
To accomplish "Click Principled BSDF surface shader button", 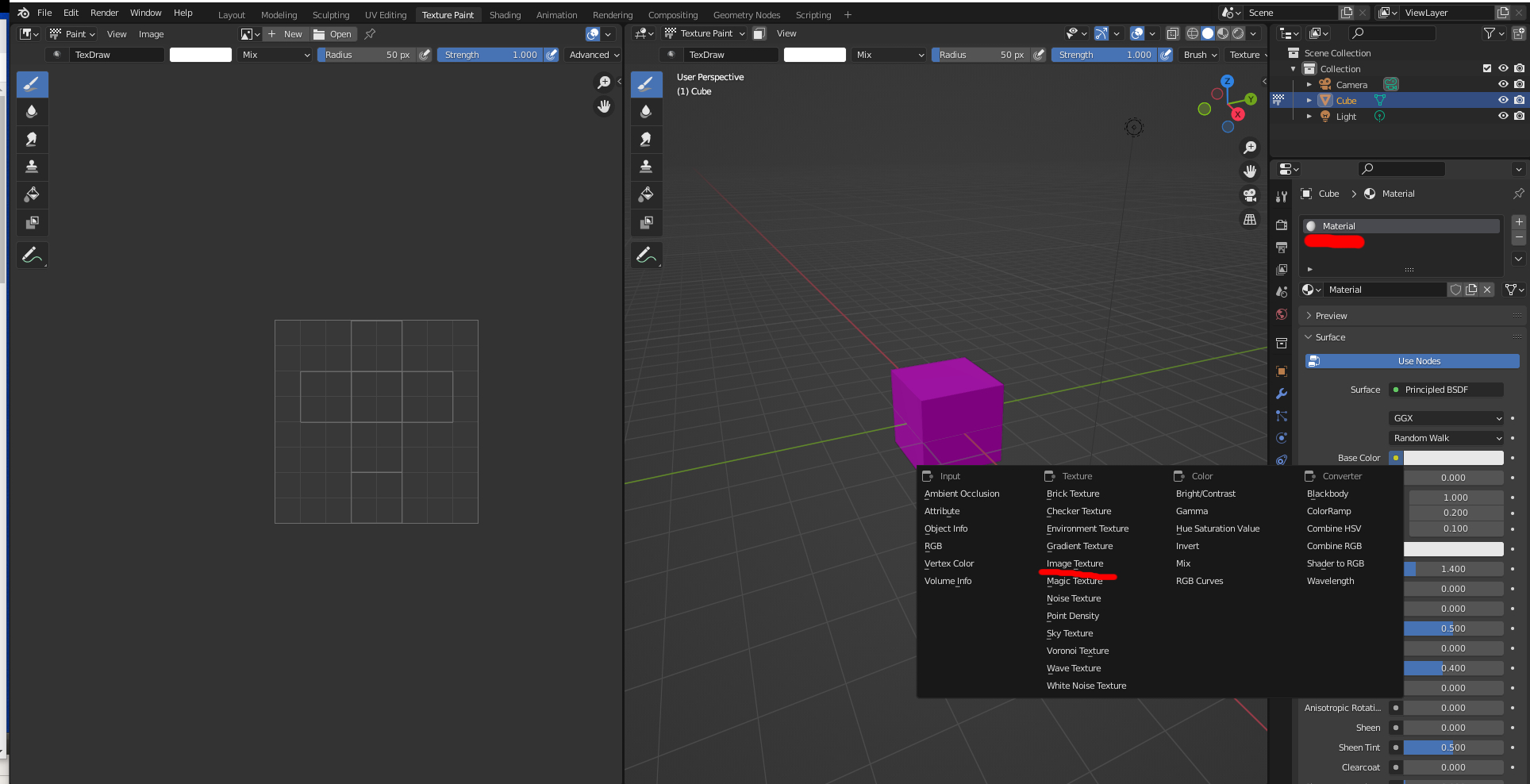I will click(x=1446, y=390).
